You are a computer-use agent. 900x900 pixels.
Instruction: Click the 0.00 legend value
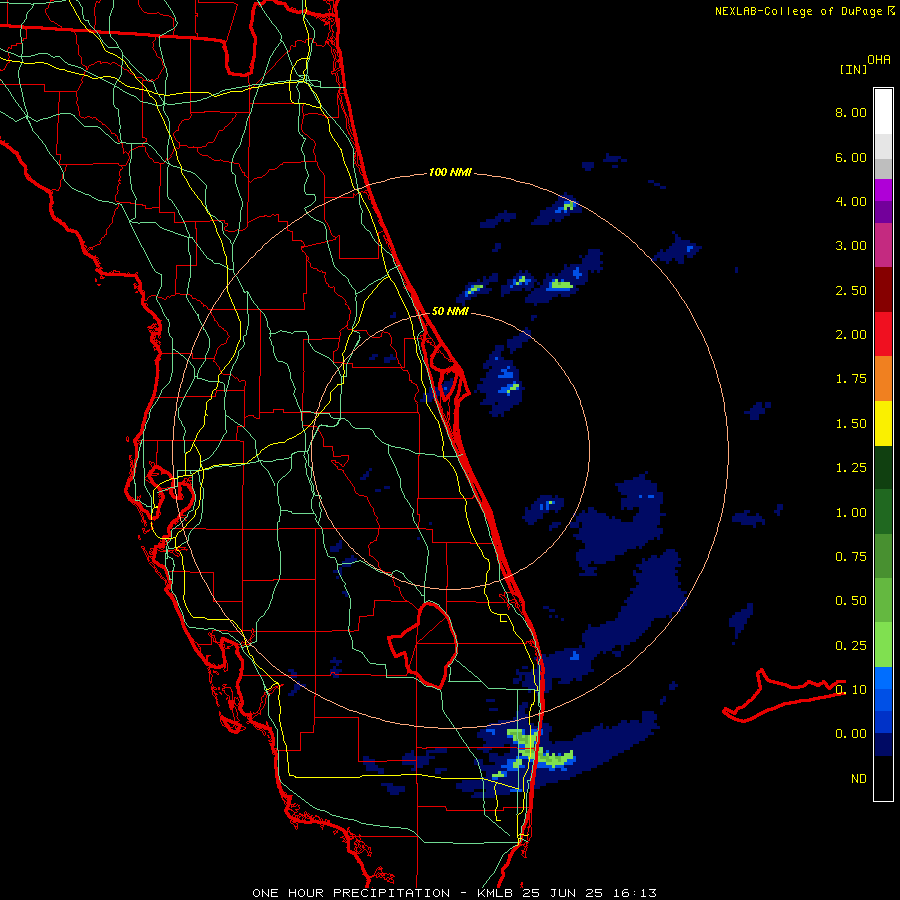(851, 734)
